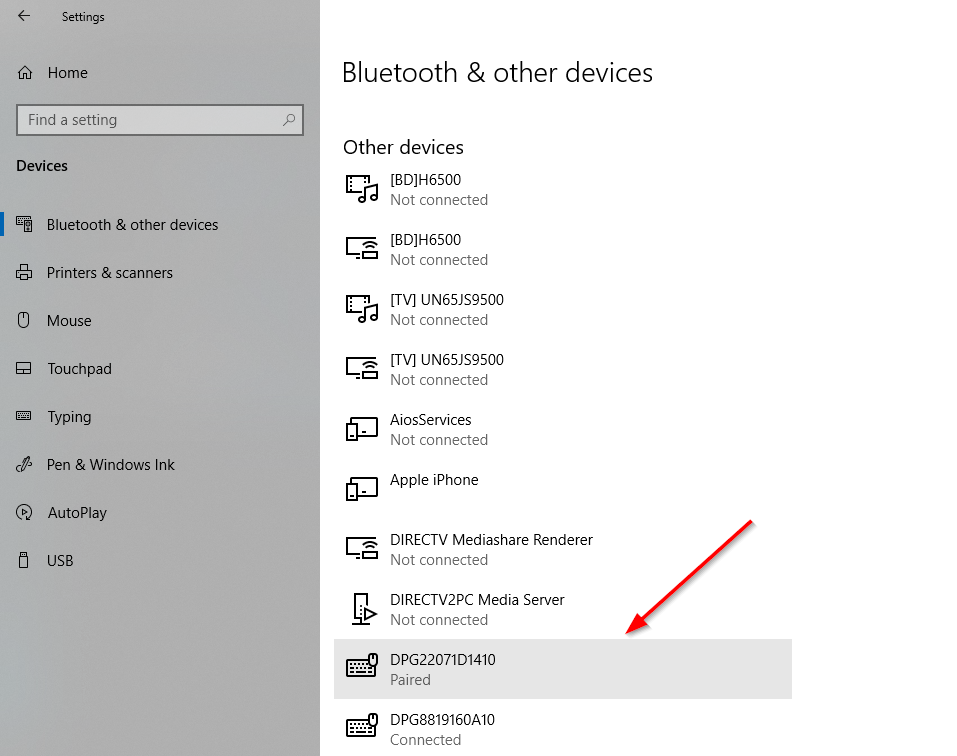This screenshot has width=957, height=756.
Task: Click the AiosServices device icon
Action: (362, 429)
